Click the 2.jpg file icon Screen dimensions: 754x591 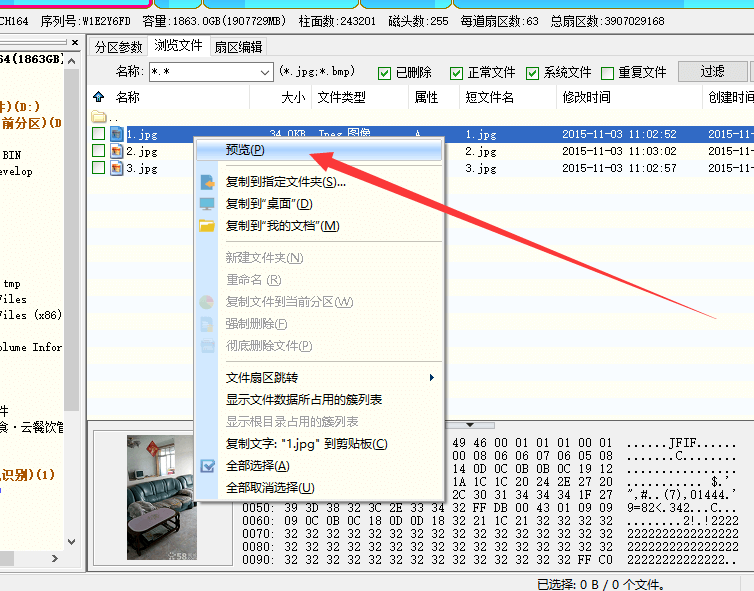coord(116,151)
